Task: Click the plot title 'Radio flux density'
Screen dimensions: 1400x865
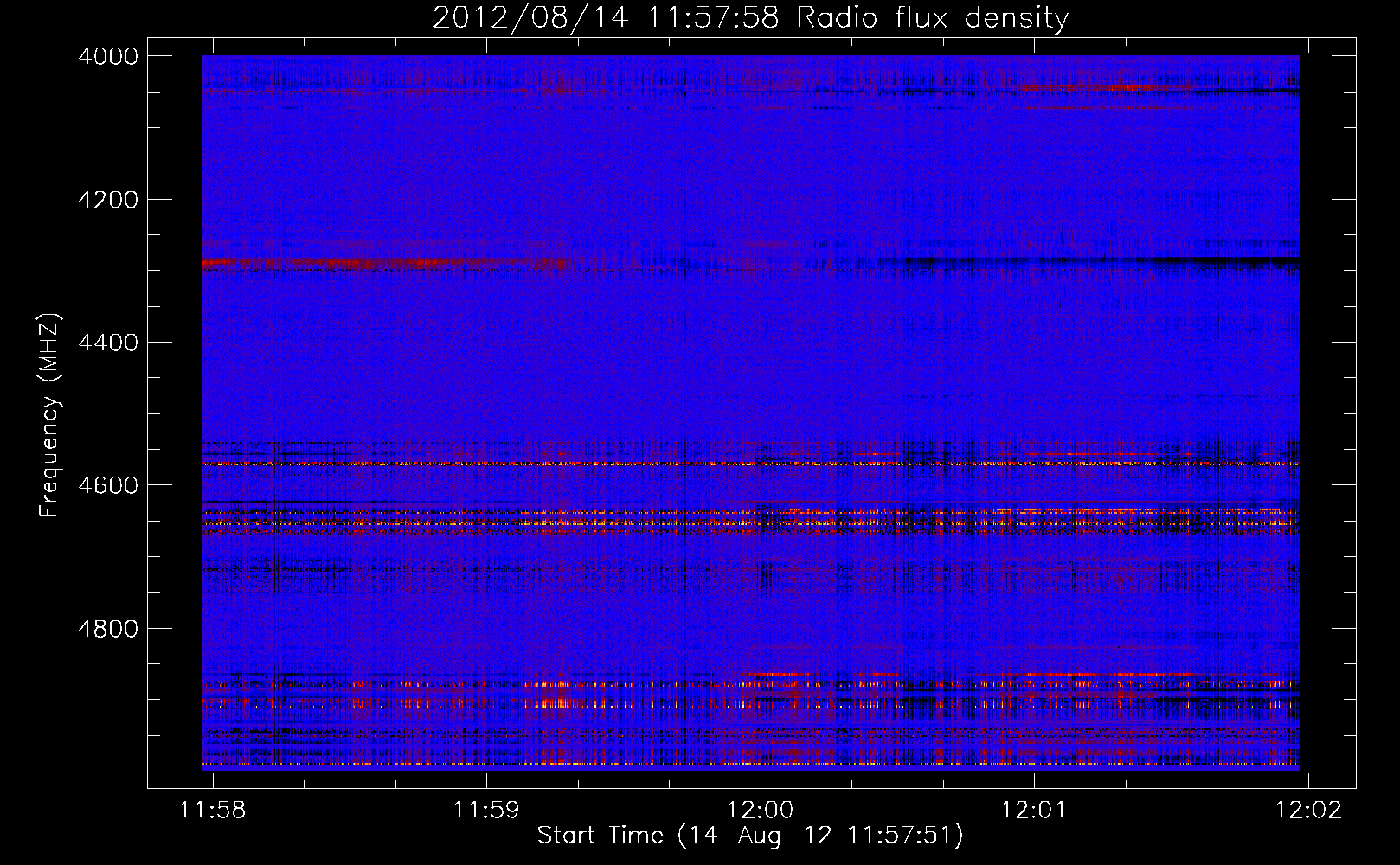Action: tap(933, 18)
